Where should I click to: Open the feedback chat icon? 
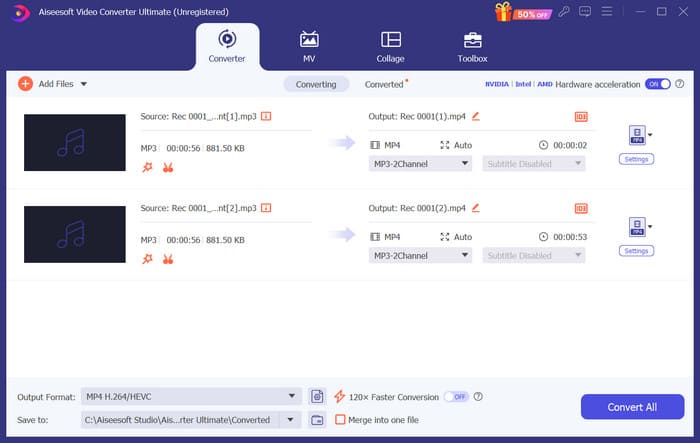[x=585, y=12]
